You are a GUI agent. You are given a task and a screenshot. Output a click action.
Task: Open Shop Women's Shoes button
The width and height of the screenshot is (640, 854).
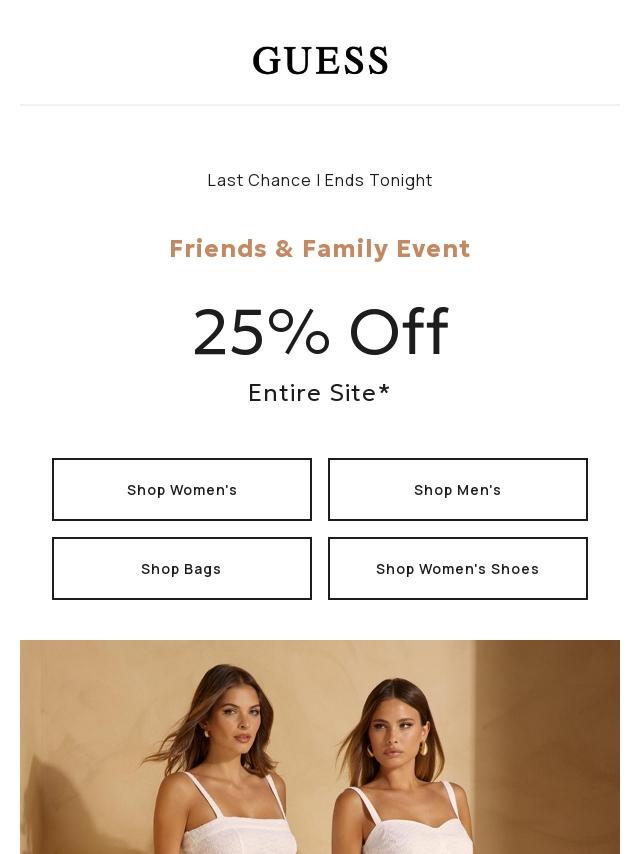point(458,568)
